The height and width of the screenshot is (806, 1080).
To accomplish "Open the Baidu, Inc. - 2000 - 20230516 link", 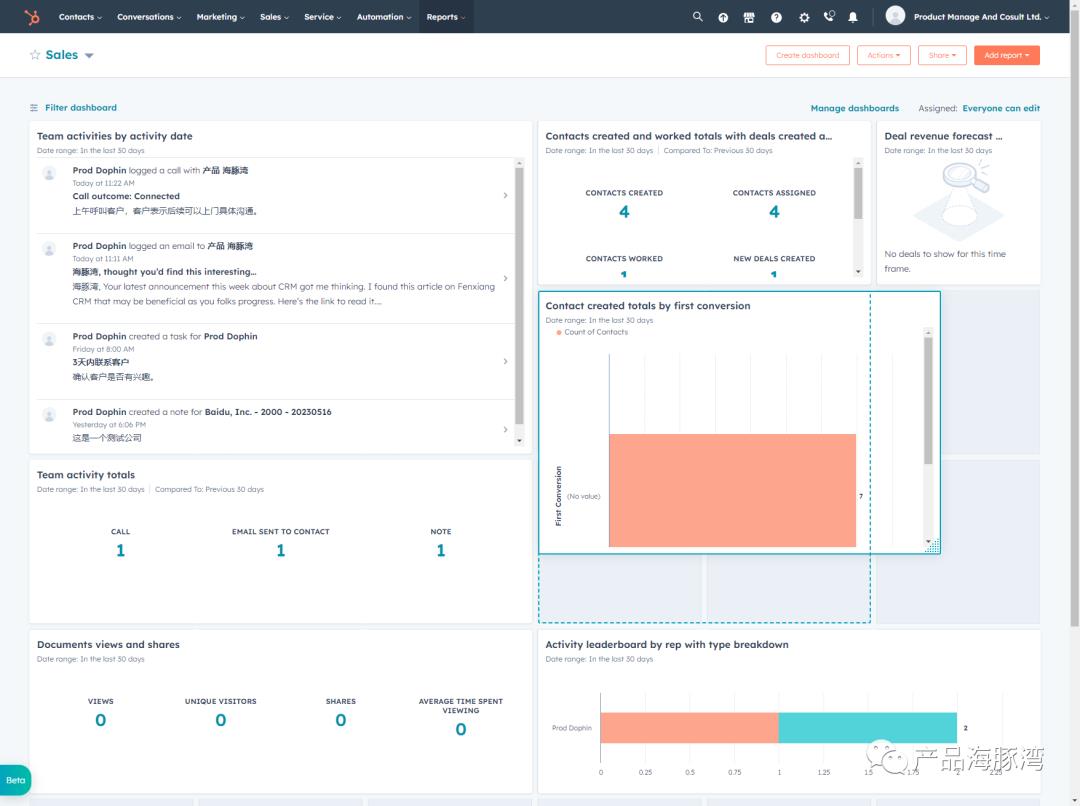I will pos(268,412).
